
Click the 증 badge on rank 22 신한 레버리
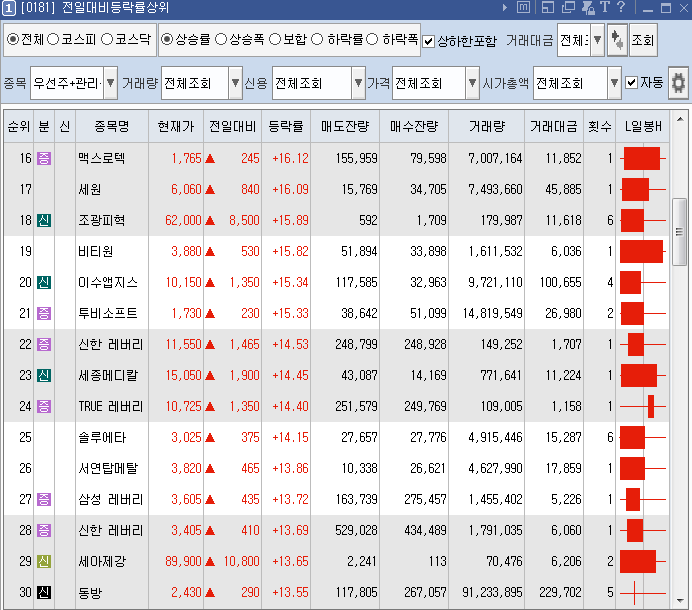(44, 344)
